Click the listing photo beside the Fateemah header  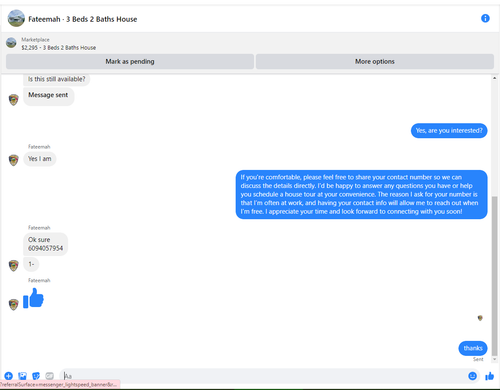tap(16, 18)
